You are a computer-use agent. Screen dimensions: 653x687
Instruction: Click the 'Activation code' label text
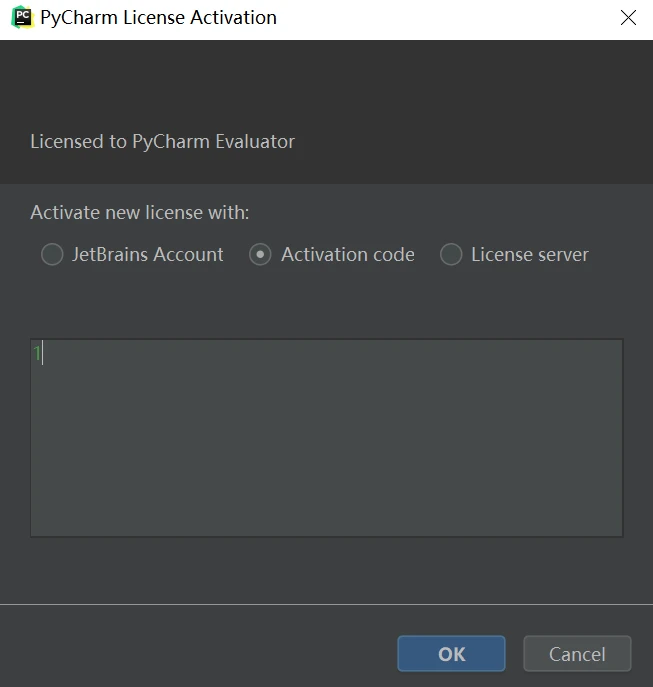coord(347,255)
